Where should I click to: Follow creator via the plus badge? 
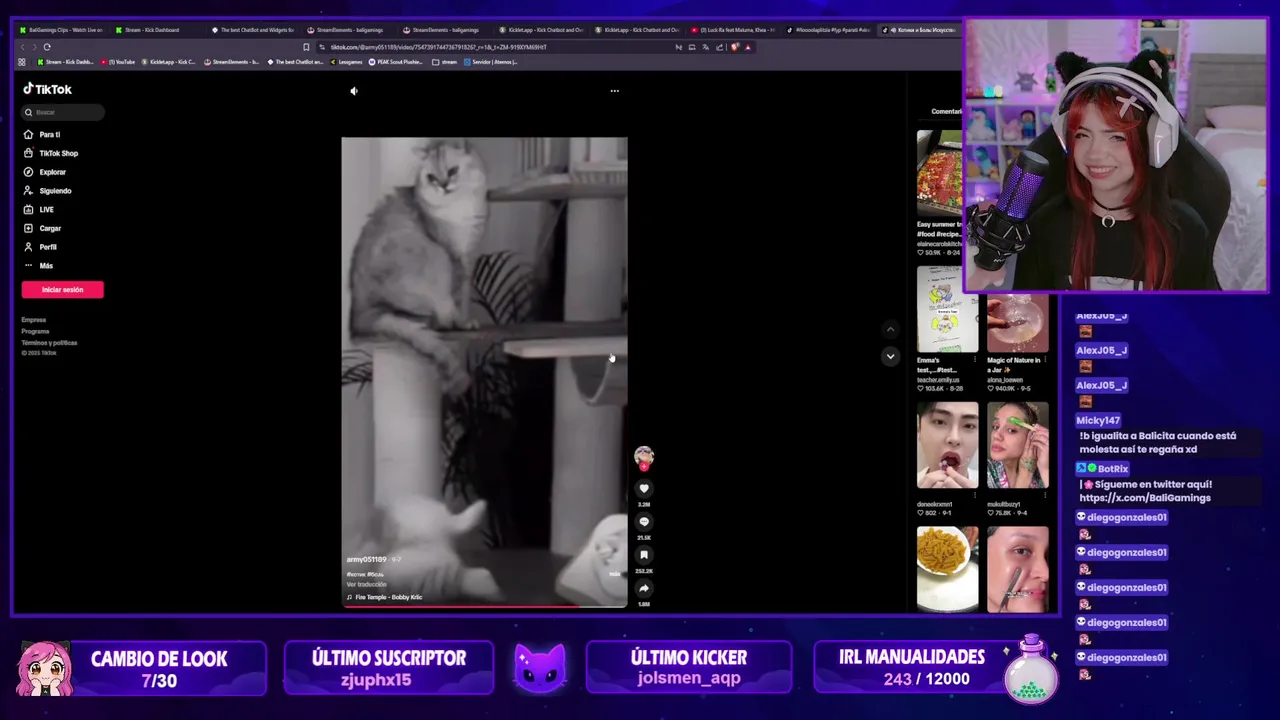(644, 467)
